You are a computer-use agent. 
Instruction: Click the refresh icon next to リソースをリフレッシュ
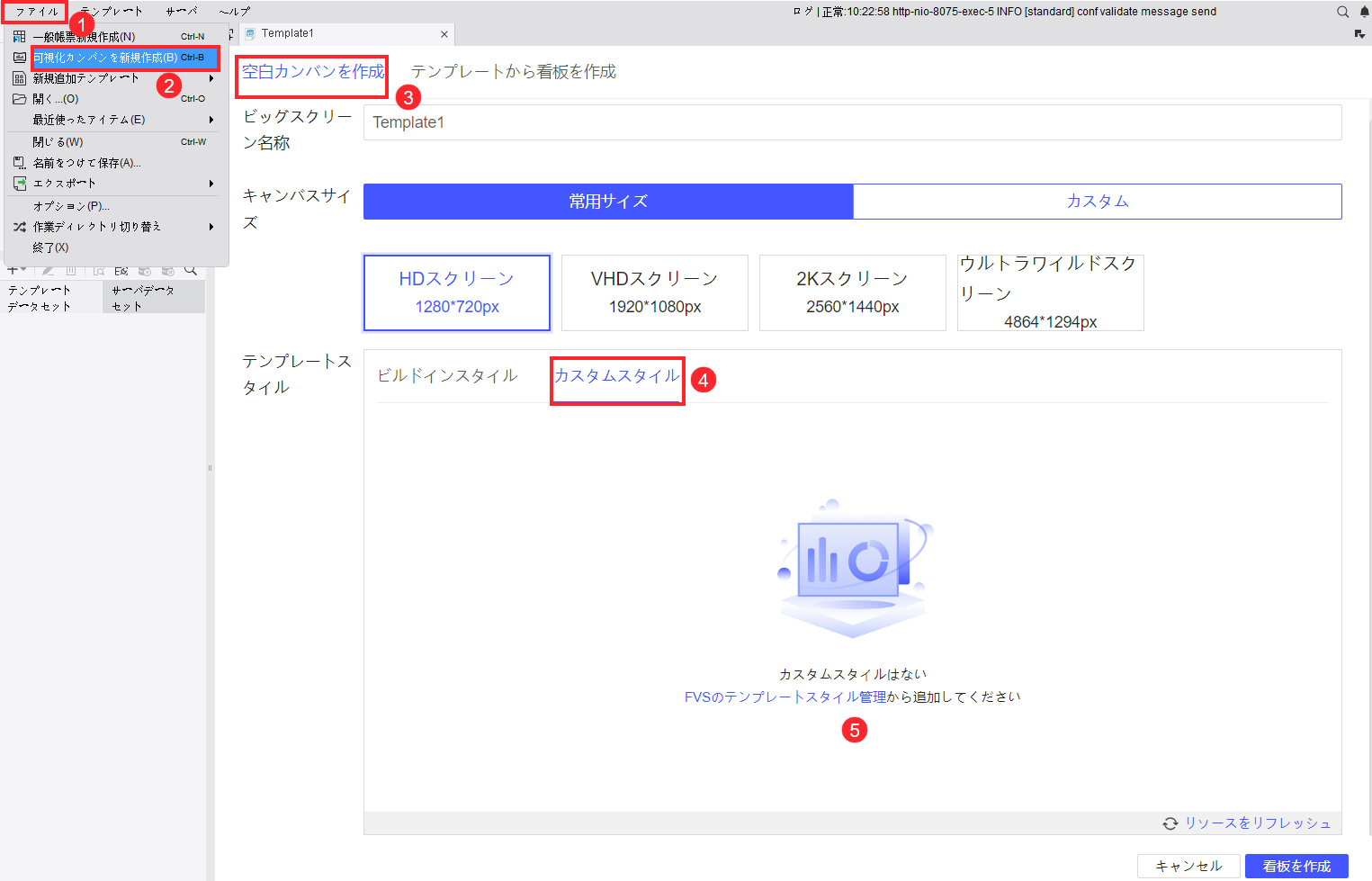click(1170, 823)
